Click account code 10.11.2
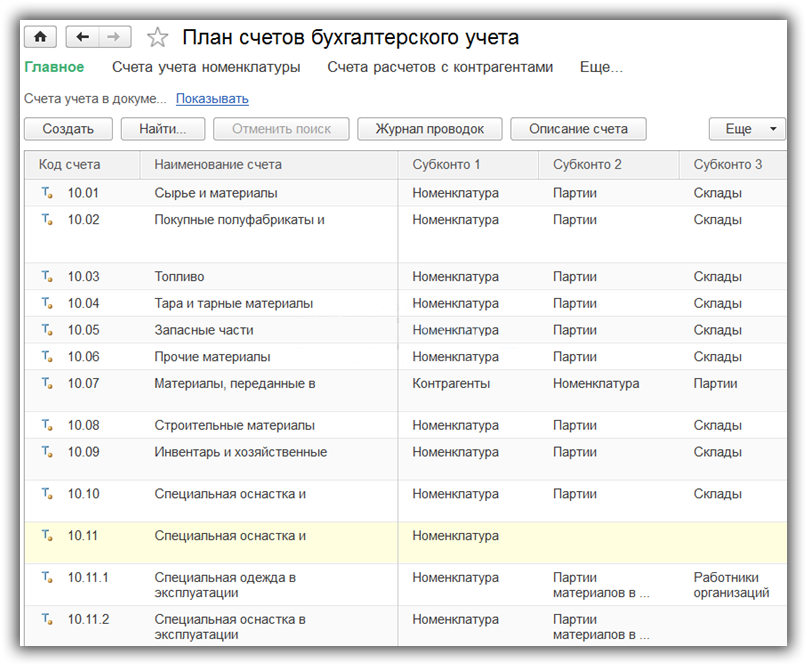This screenshot has width=807, height=666. coord(88,620)
